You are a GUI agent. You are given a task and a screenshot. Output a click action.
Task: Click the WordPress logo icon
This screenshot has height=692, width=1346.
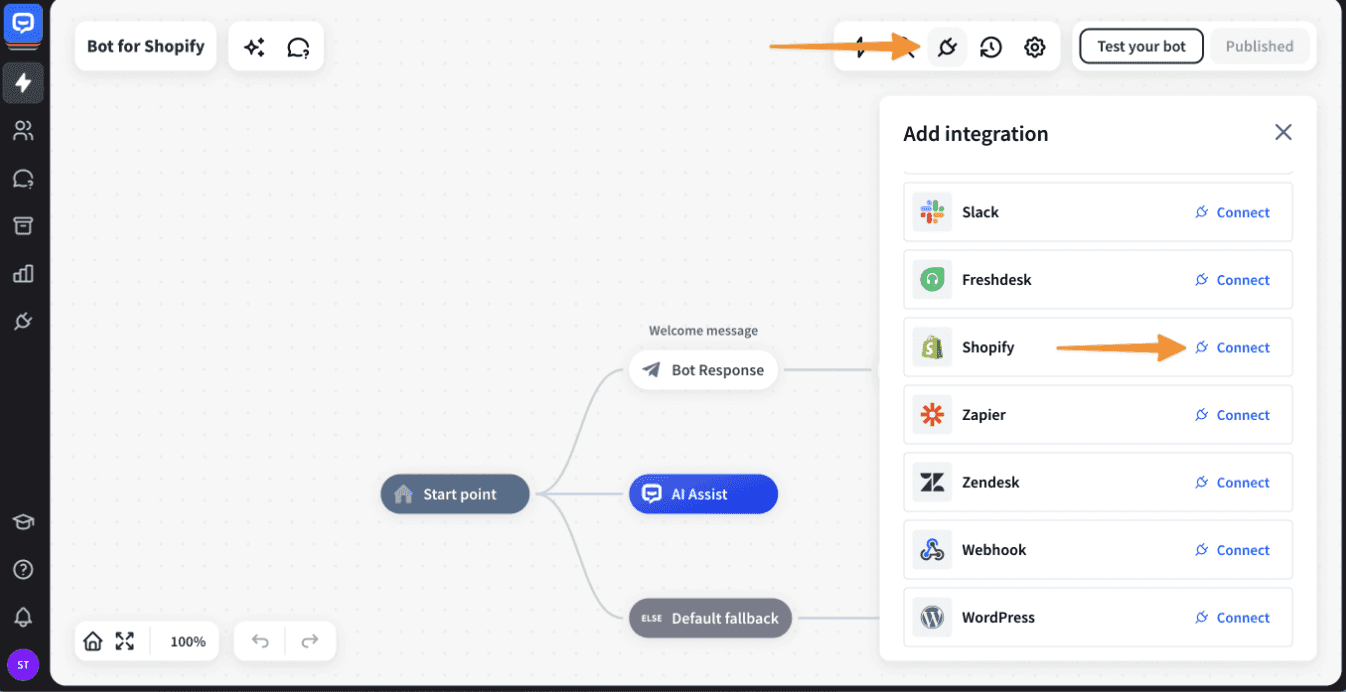click(932, 617)
